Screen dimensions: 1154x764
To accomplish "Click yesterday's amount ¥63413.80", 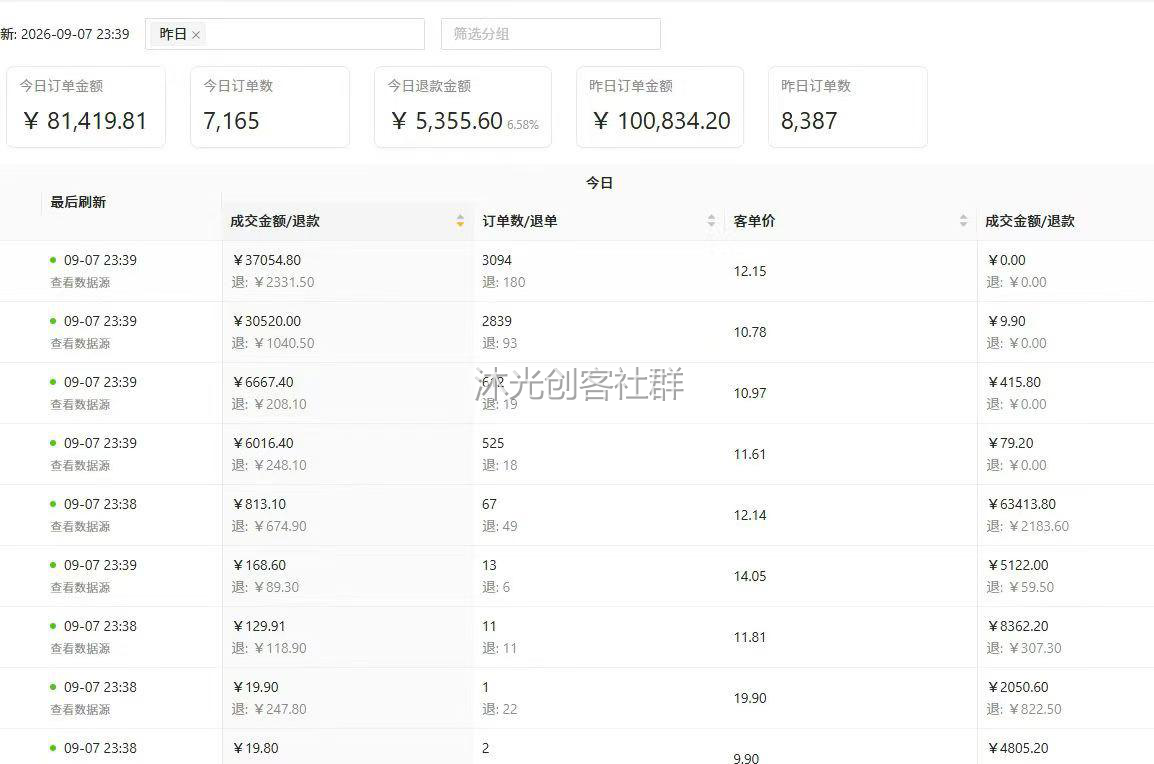I will [x=1022, y=505].
